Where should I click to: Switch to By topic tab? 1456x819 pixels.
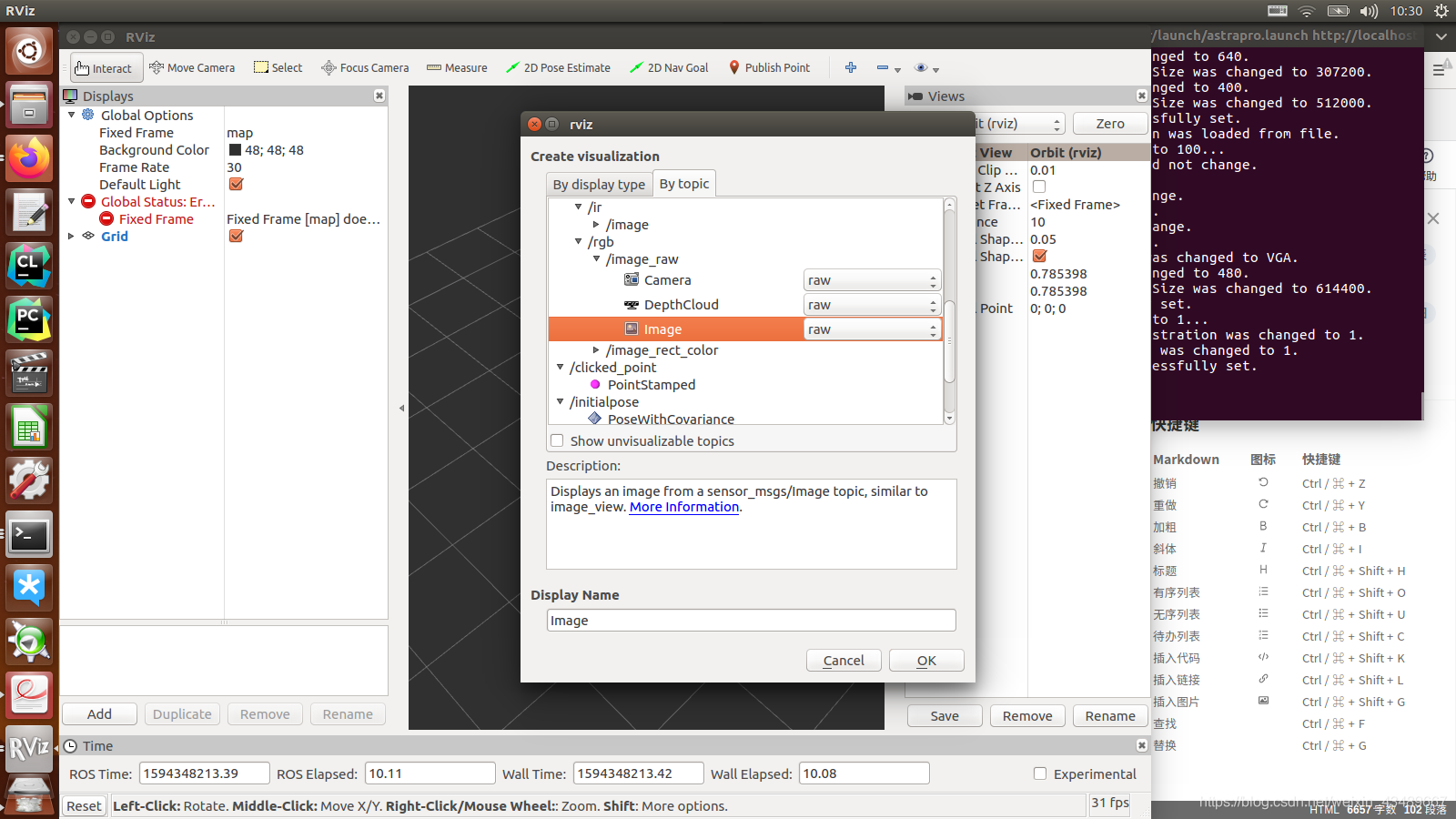684,184
